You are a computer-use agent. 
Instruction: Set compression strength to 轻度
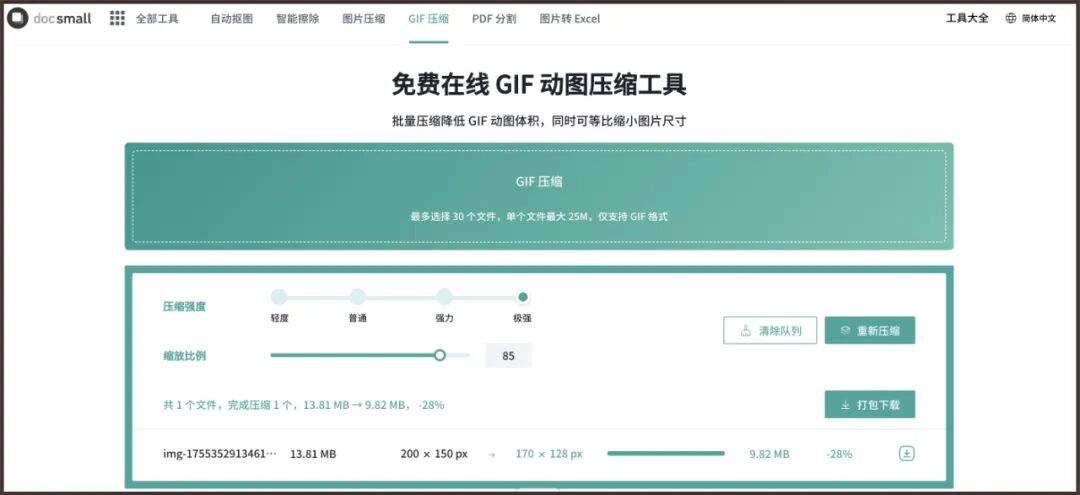[278, 297]
